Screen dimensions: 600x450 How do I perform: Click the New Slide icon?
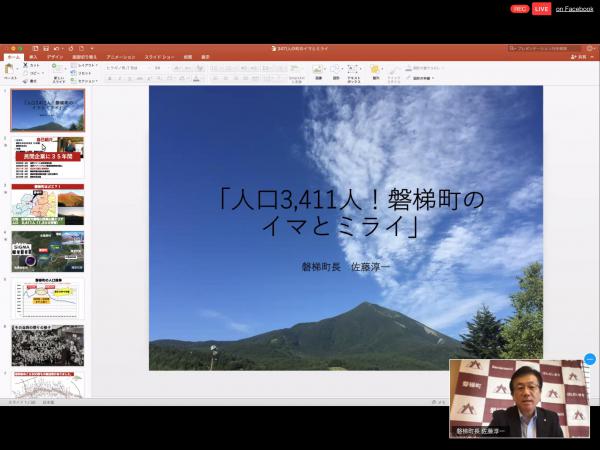coord(56,68)
